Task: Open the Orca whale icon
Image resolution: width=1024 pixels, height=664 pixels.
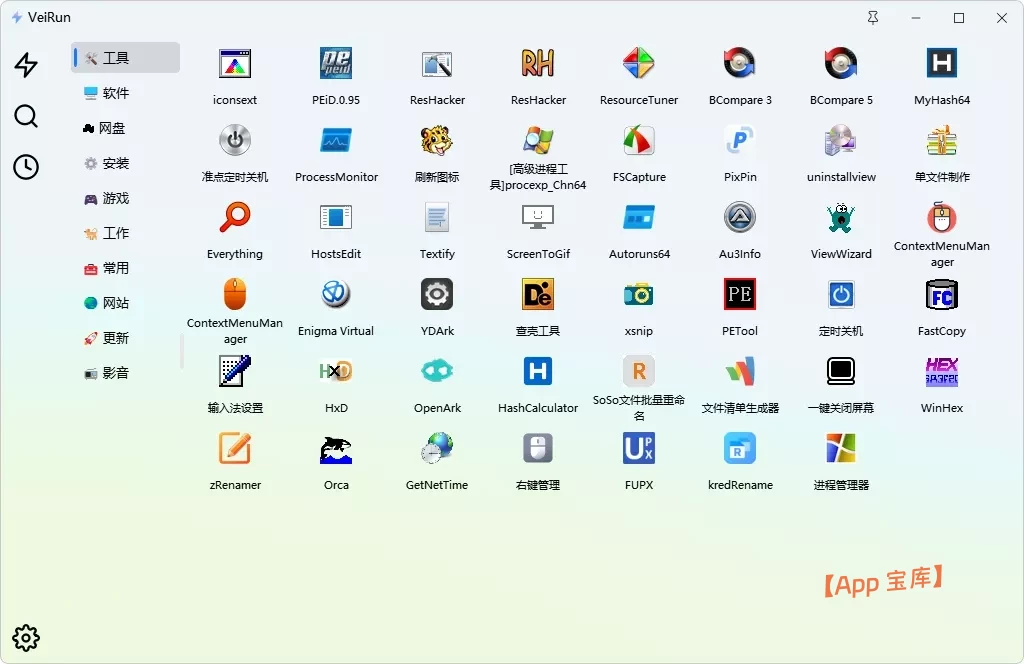Action: (x=336, y=449)
